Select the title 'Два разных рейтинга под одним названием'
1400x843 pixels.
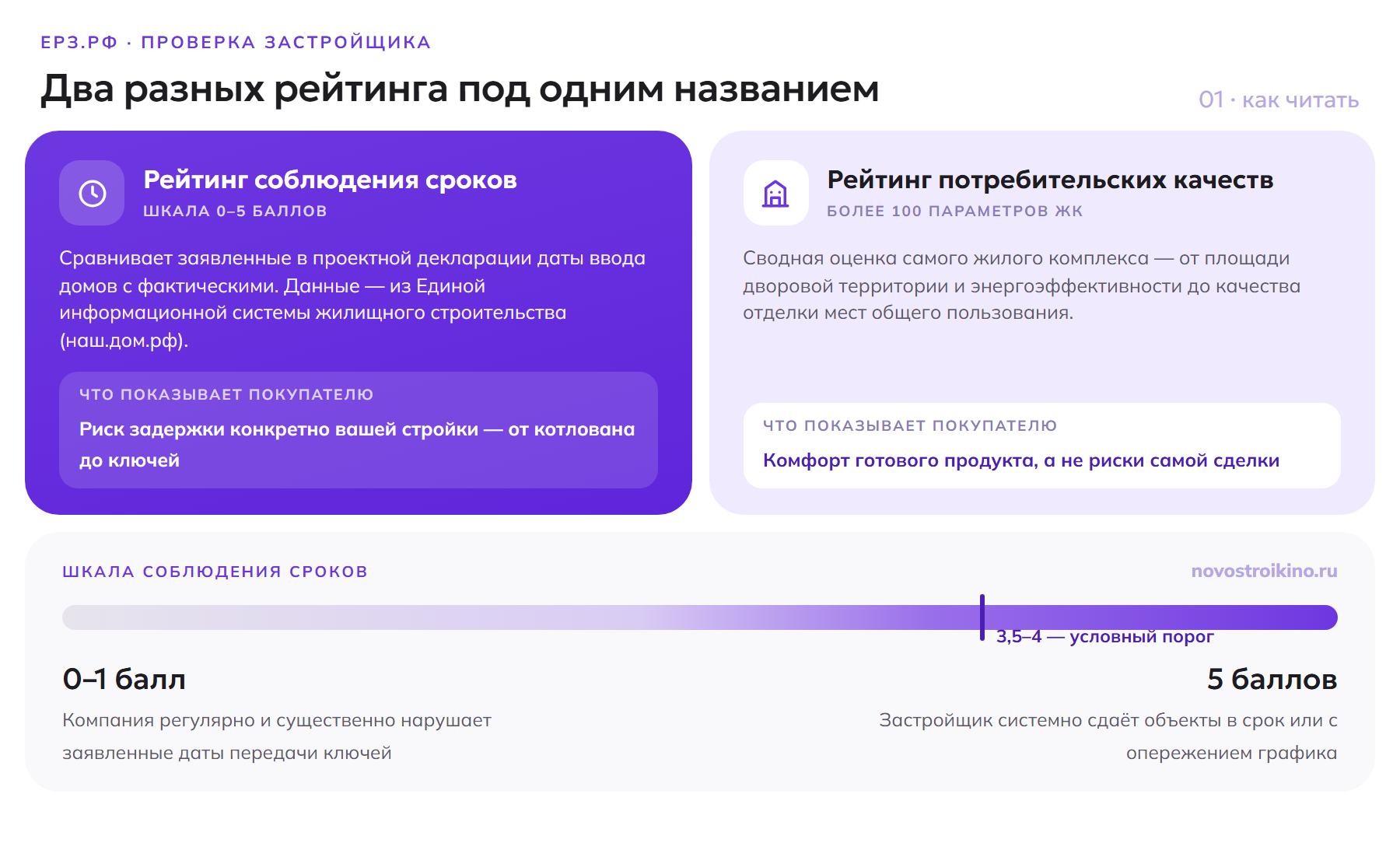coord(460,89)
